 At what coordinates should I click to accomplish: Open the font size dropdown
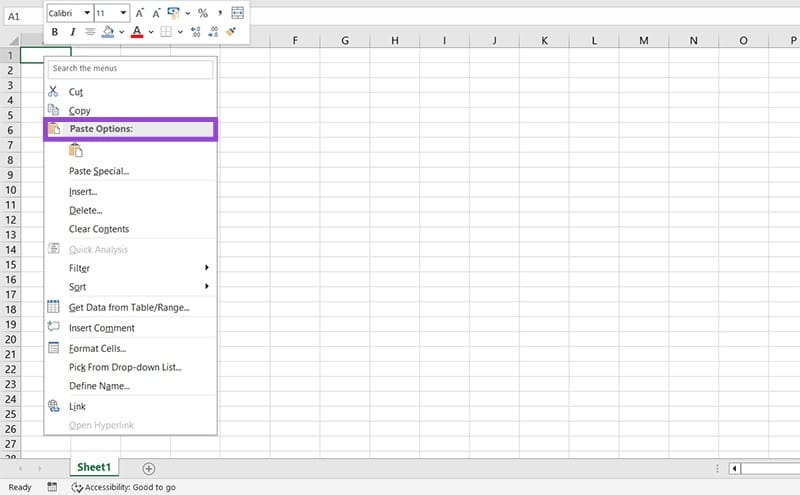124,13
